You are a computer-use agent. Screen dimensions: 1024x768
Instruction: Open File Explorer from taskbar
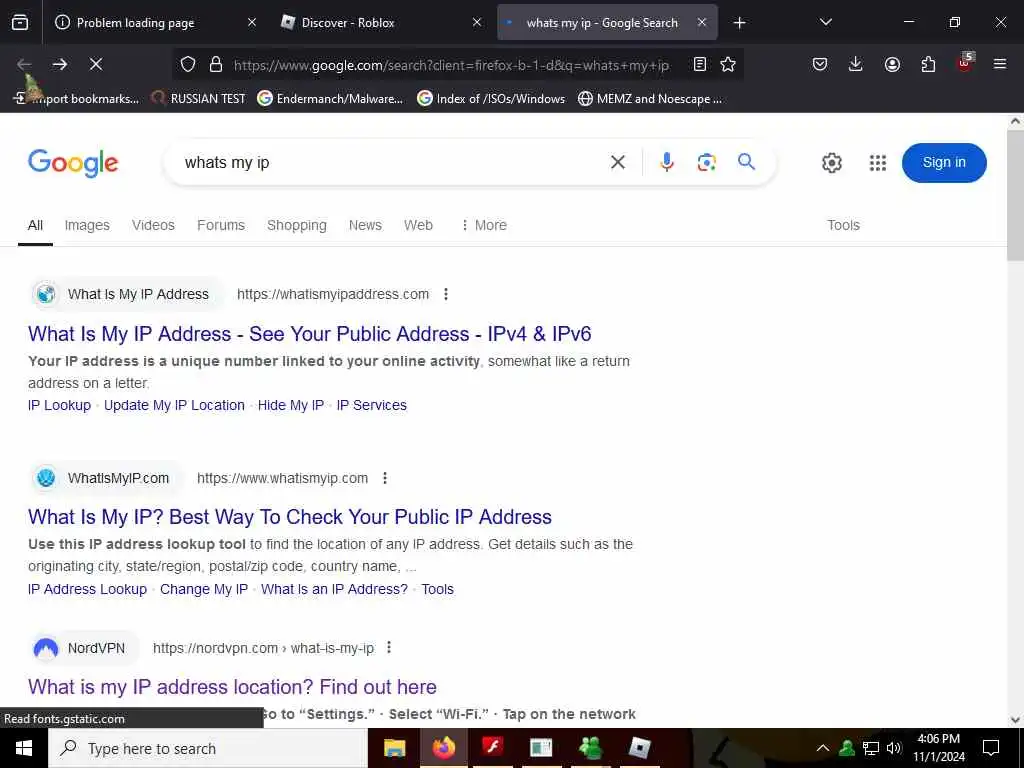point(394,748)
